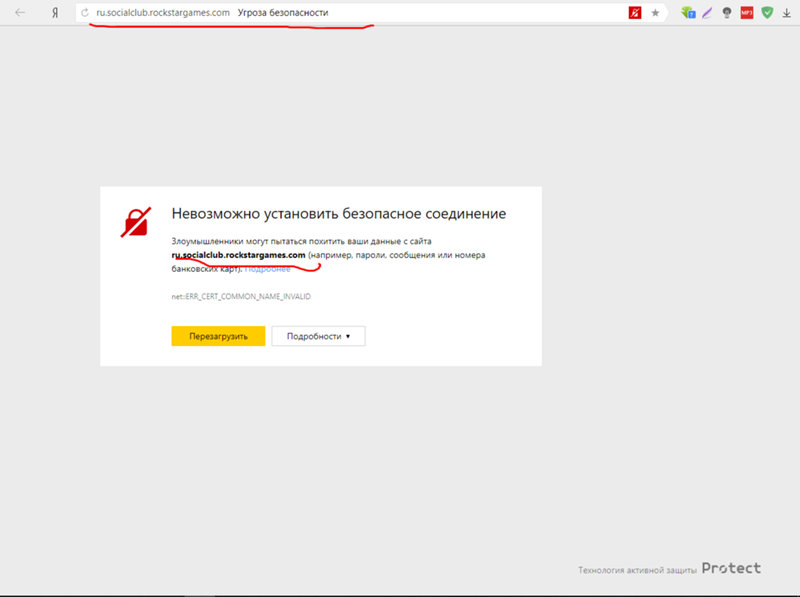Open the green extension icon with badge

click(x=688, y=13)
